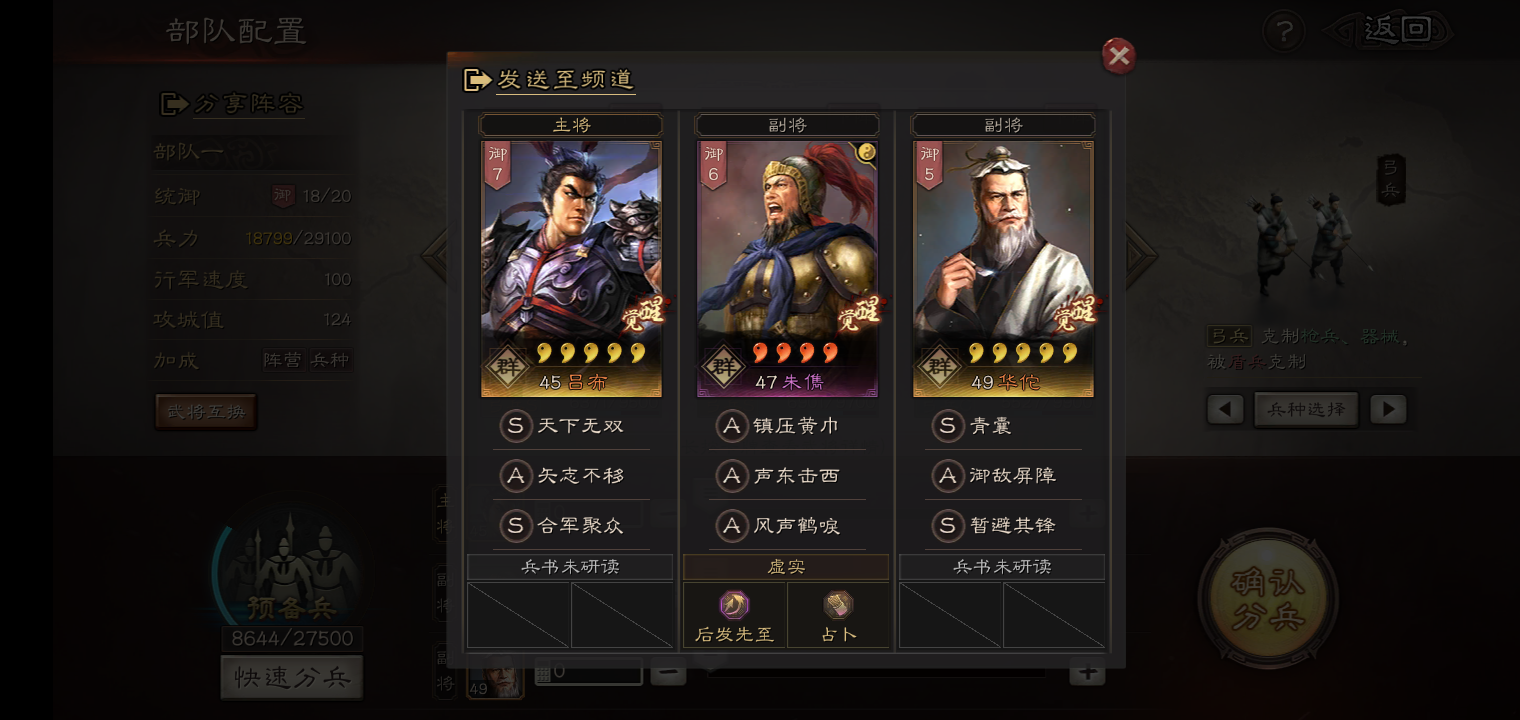Open the 吕布 general card
Screen dimensions: 1520x720
click(571, 269)
